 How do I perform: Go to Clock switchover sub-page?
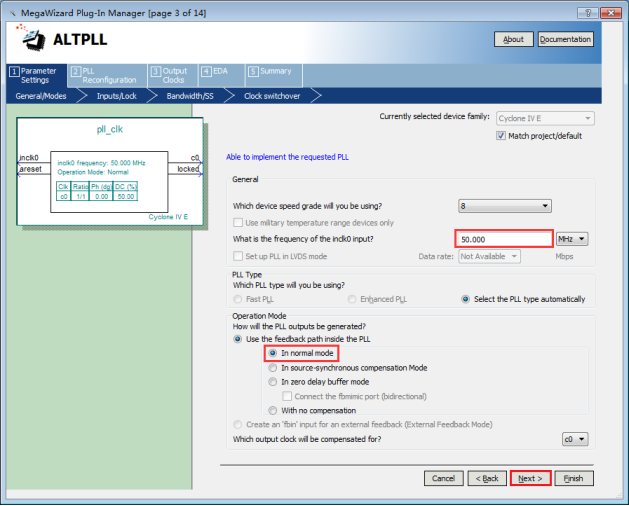[272, 96]
